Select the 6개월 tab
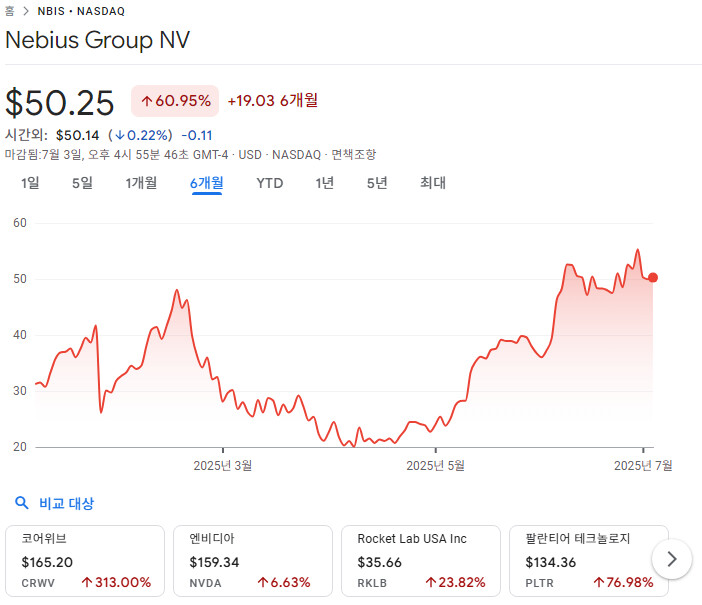The height and width of the screenshot is (605, 702). pyautogui.click(x=206, y=183)
